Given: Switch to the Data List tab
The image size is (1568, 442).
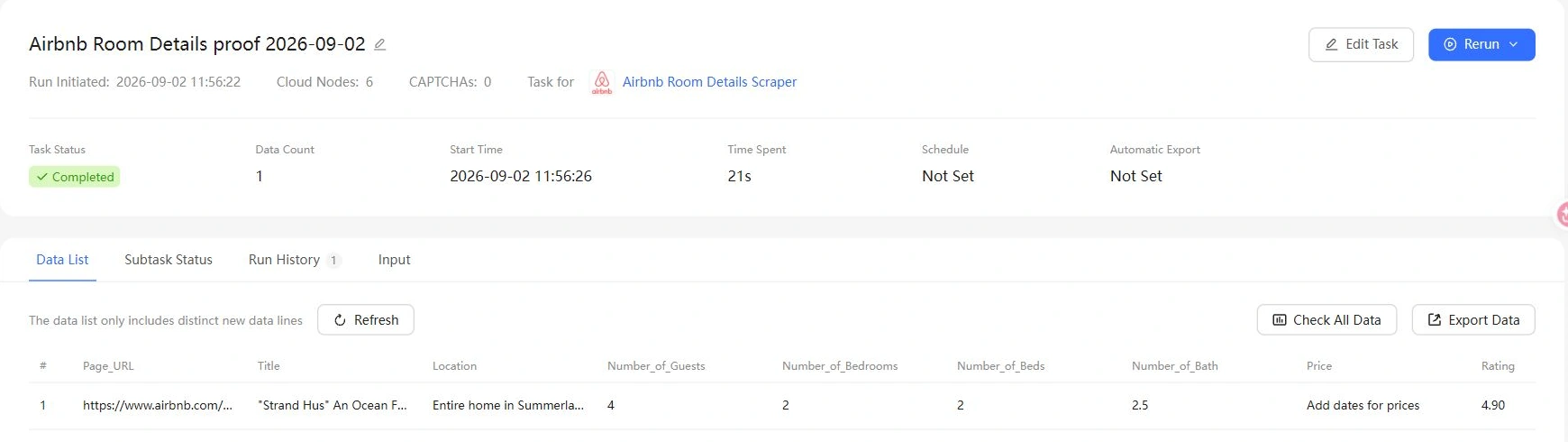Looking at the screenshot, I should point(62,260).
